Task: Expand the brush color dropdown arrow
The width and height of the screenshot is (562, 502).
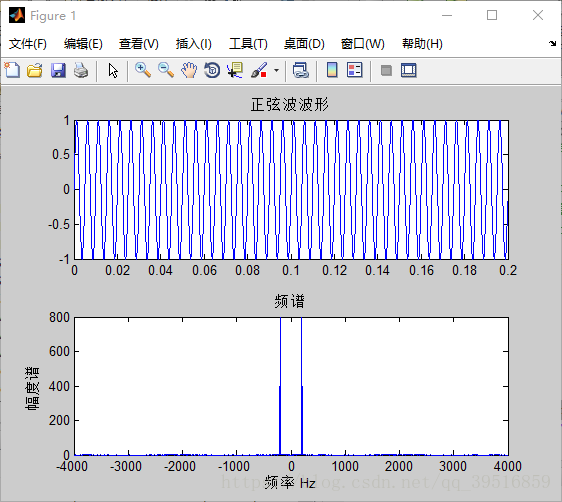Action: click(x=276, y=70)
